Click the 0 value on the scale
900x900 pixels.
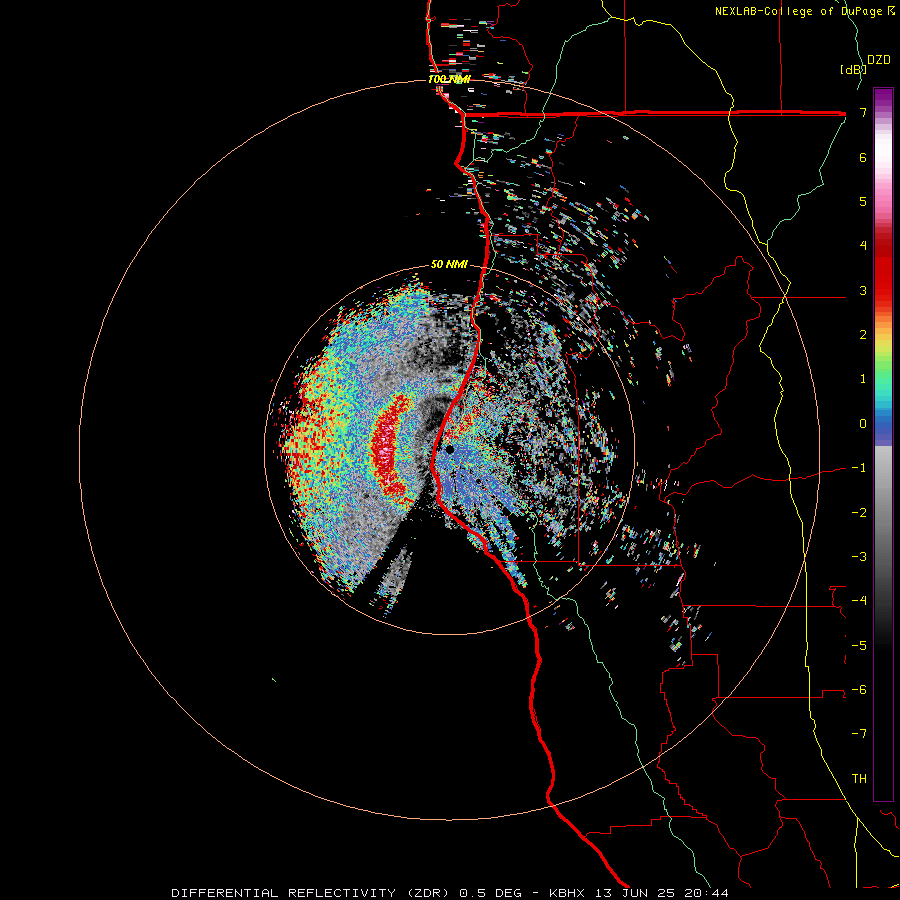click(x=863, y=424)
